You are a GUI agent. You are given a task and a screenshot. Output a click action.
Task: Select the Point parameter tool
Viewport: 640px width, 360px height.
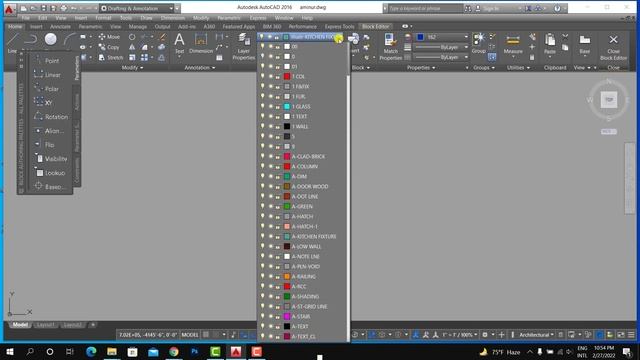(x=47, y=60)
